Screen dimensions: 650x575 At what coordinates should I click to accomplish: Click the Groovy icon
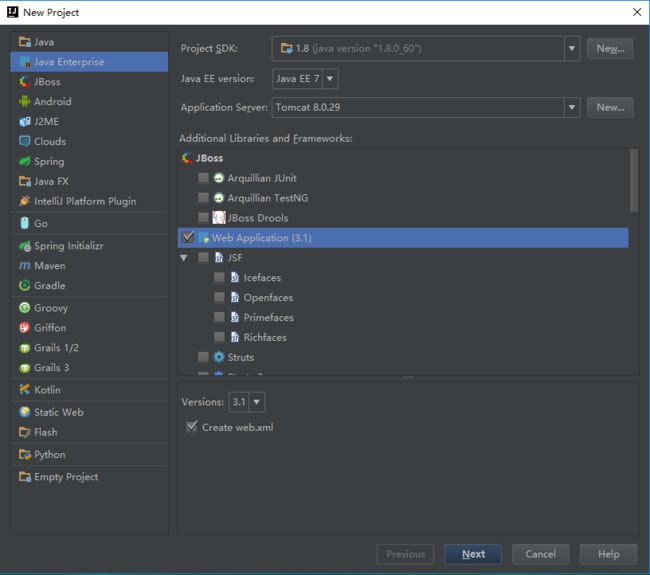click(24, 308)
